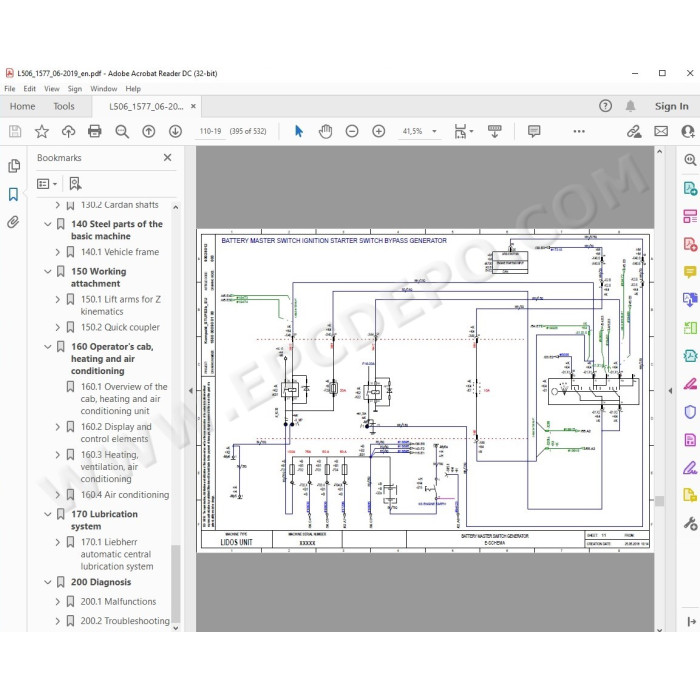Expand the right tools pane arrow
Viewport: 700px width, 700px height.
point(670,391)
